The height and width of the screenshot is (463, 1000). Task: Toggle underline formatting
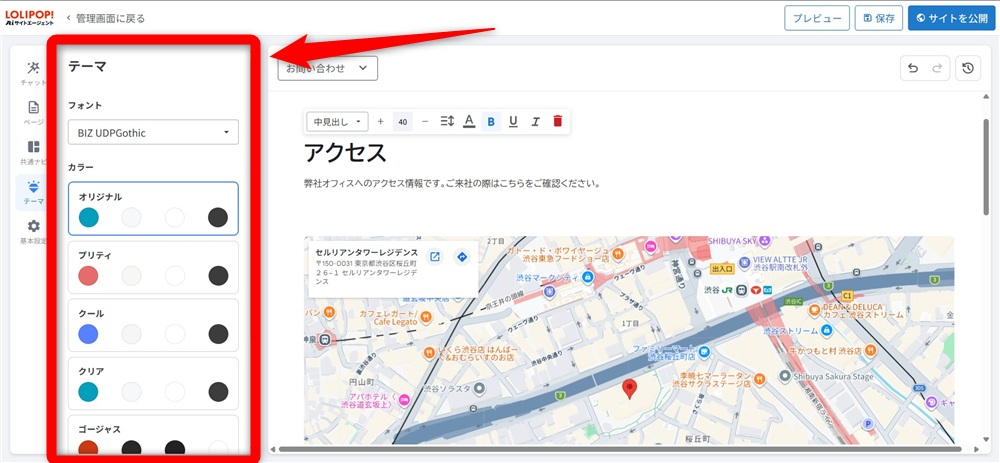[513, 121]
